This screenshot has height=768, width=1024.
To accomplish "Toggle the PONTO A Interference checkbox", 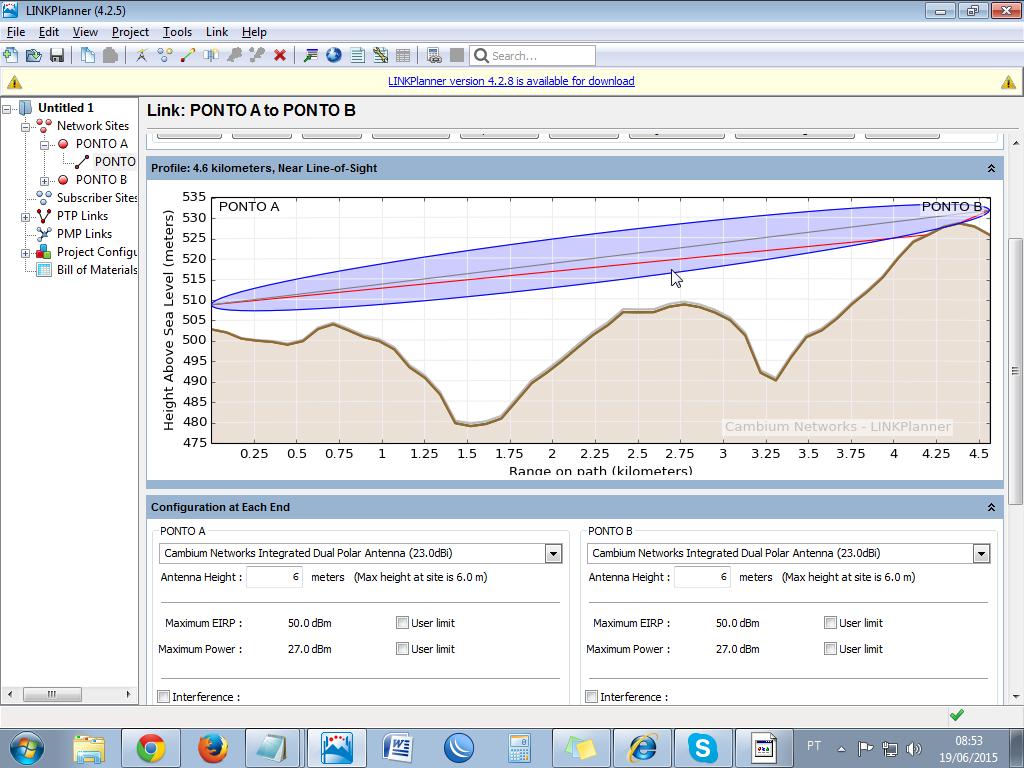I will (x=164, y=697).
